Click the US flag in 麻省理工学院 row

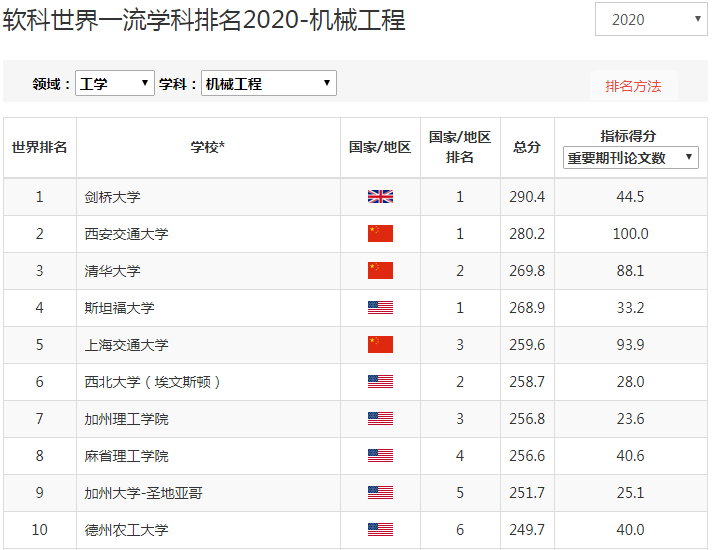click(x=380, y=456)
